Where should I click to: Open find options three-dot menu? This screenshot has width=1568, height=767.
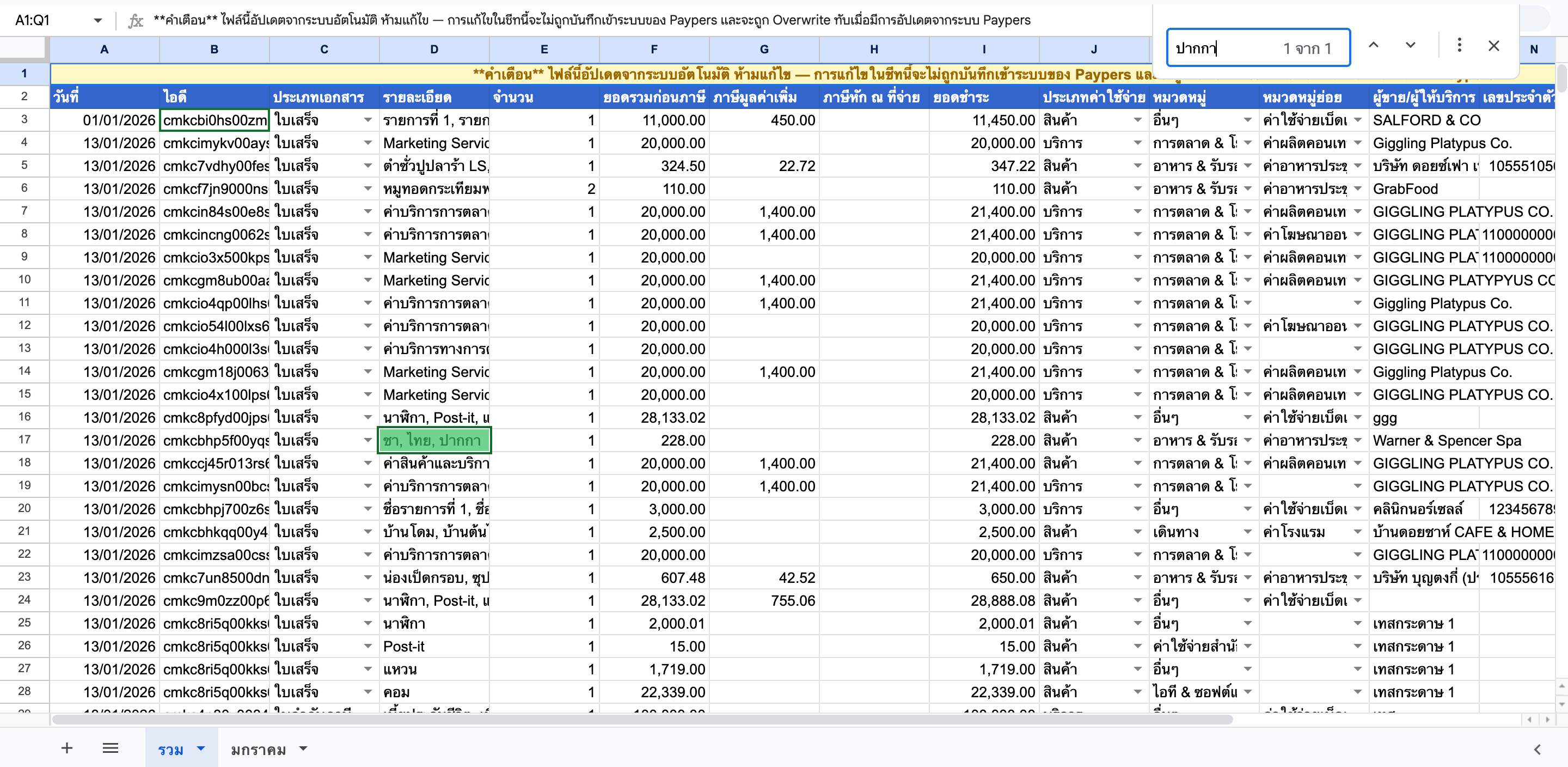pos(1459,46)
